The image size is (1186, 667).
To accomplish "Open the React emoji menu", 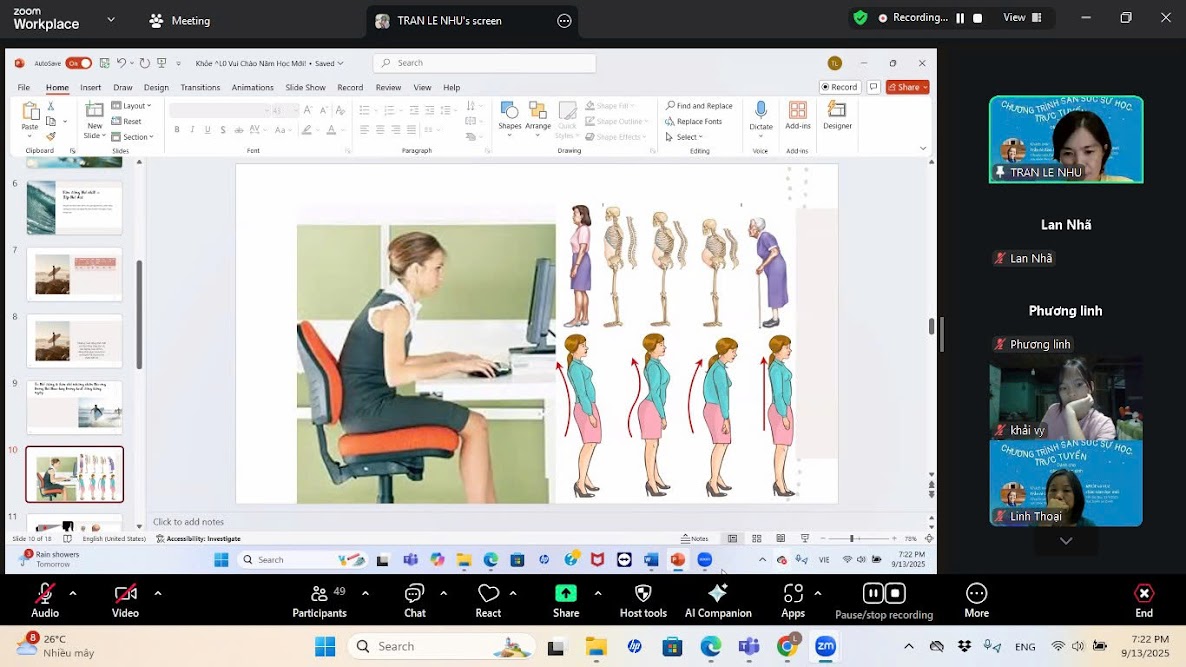I will (488, 594).
